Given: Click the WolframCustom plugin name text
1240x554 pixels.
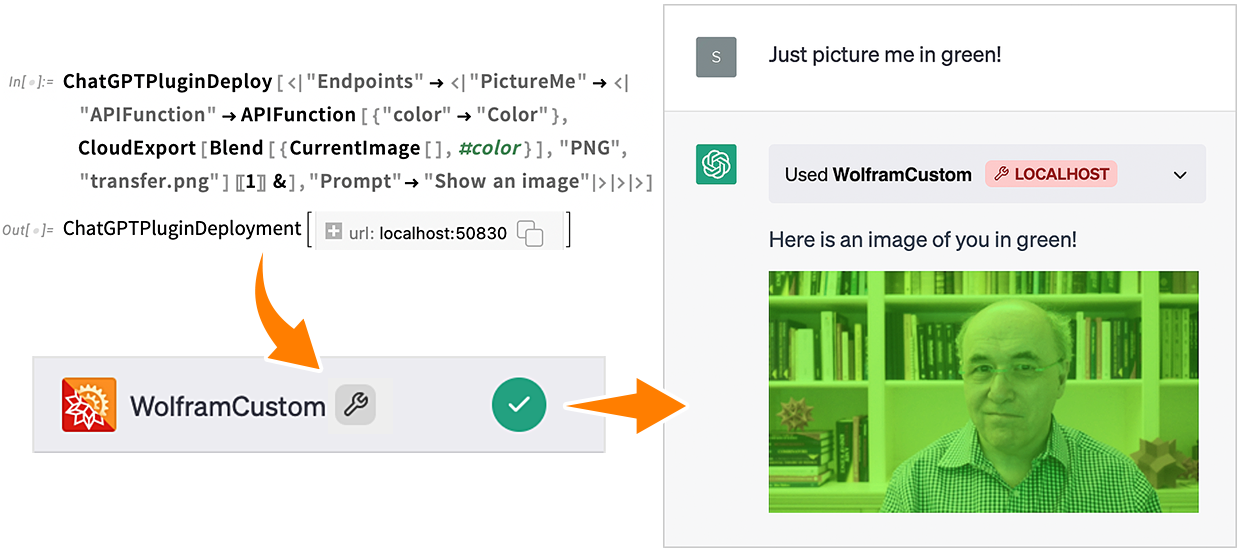Looking at the screenshot, I should 227,406.
